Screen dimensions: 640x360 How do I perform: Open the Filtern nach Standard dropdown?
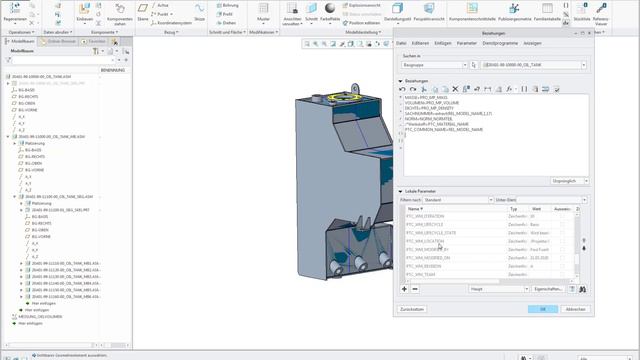(x=458, y=200)
